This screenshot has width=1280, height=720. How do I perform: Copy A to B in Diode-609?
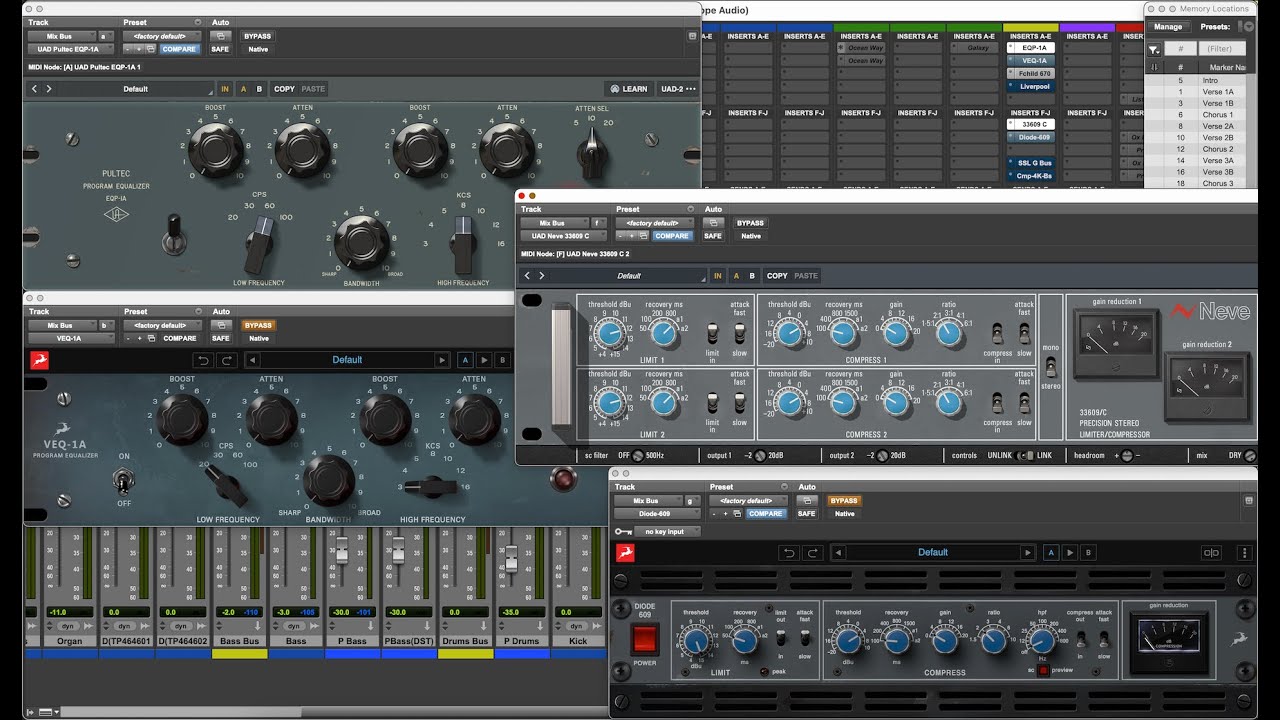click(1070, 552)
